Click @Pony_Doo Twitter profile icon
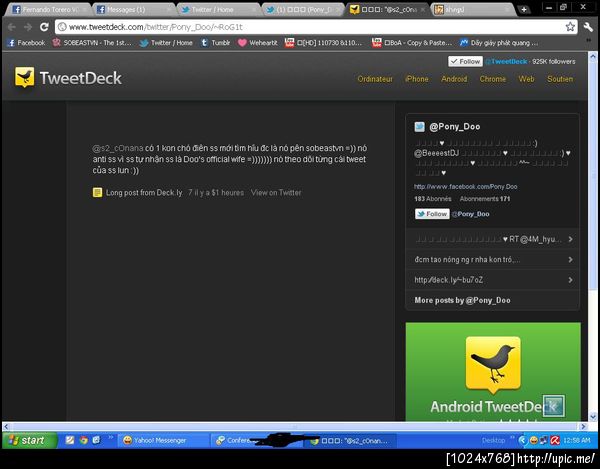600x469 pixels. (420, 127)
